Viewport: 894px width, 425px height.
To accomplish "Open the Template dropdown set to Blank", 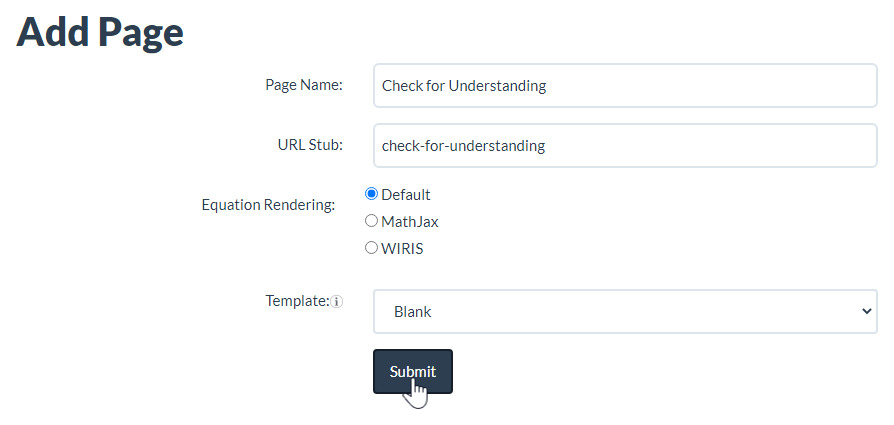I will point(625,311).
